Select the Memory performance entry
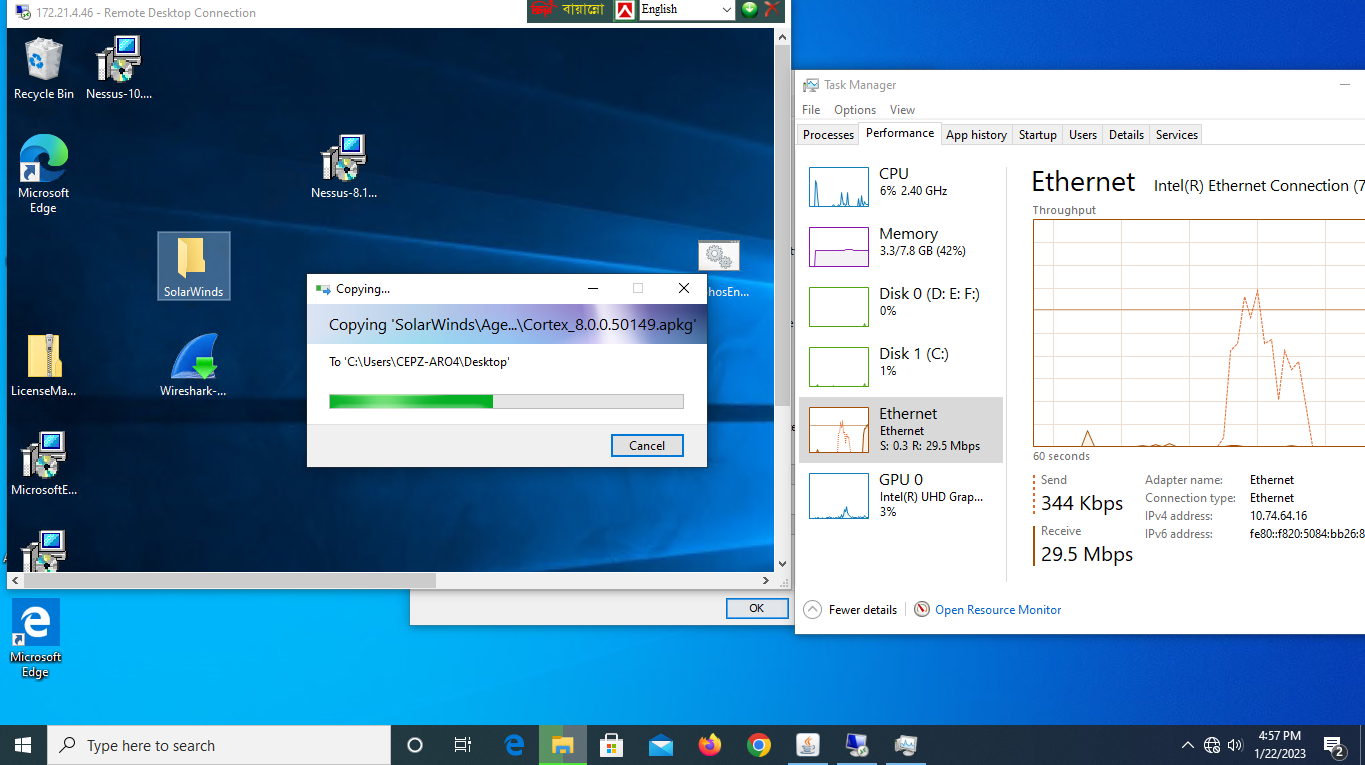This screenshot has height=765, width=1365. point(900,247)
